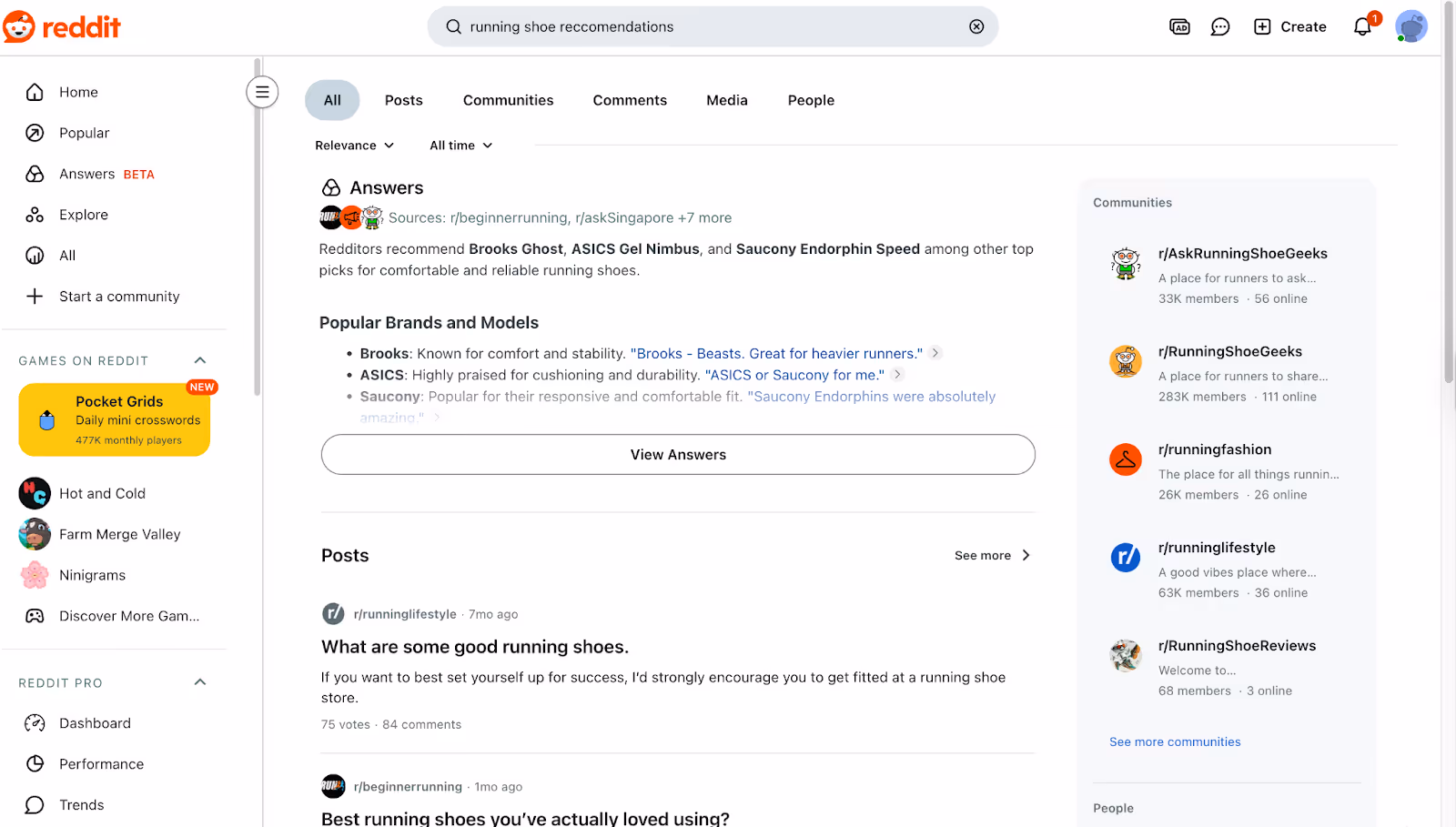Open the chat icon
This screenshot has width=1456, height=827.
tap(1220, 26)
